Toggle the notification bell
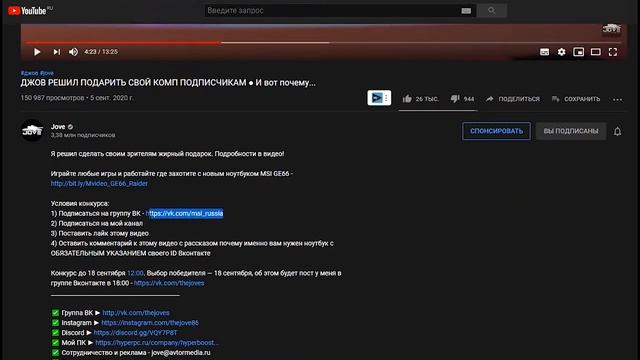The height and width of the screenshot is (360, 640). coord(618,131)
